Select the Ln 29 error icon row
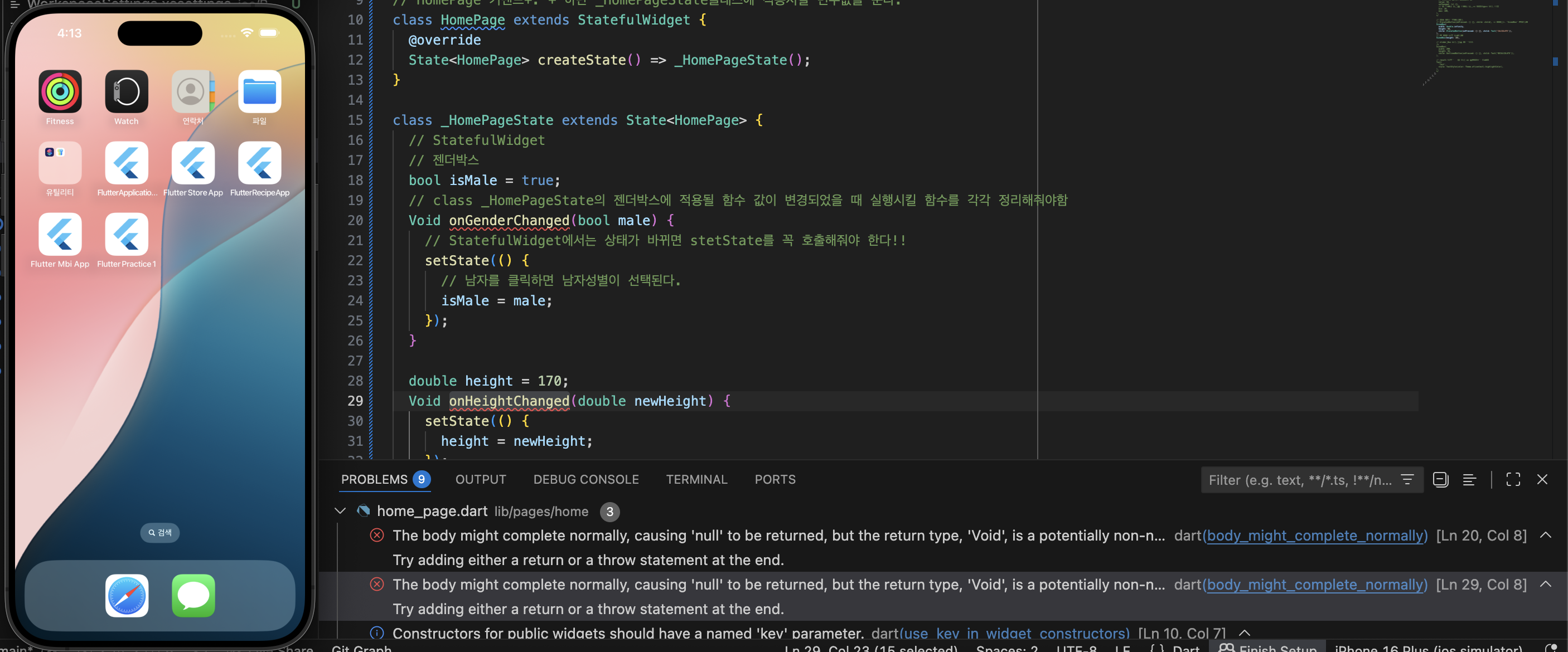 (x=378, y=584)
